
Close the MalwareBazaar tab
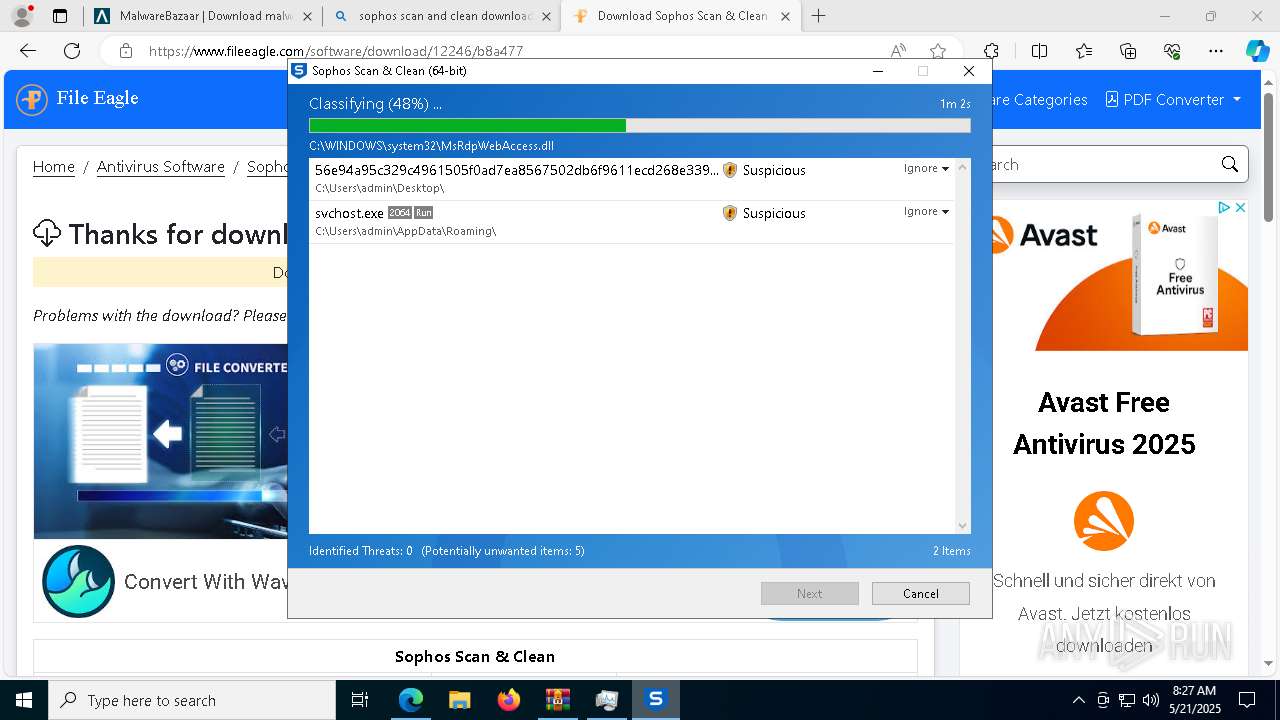(x=307, y=16)
